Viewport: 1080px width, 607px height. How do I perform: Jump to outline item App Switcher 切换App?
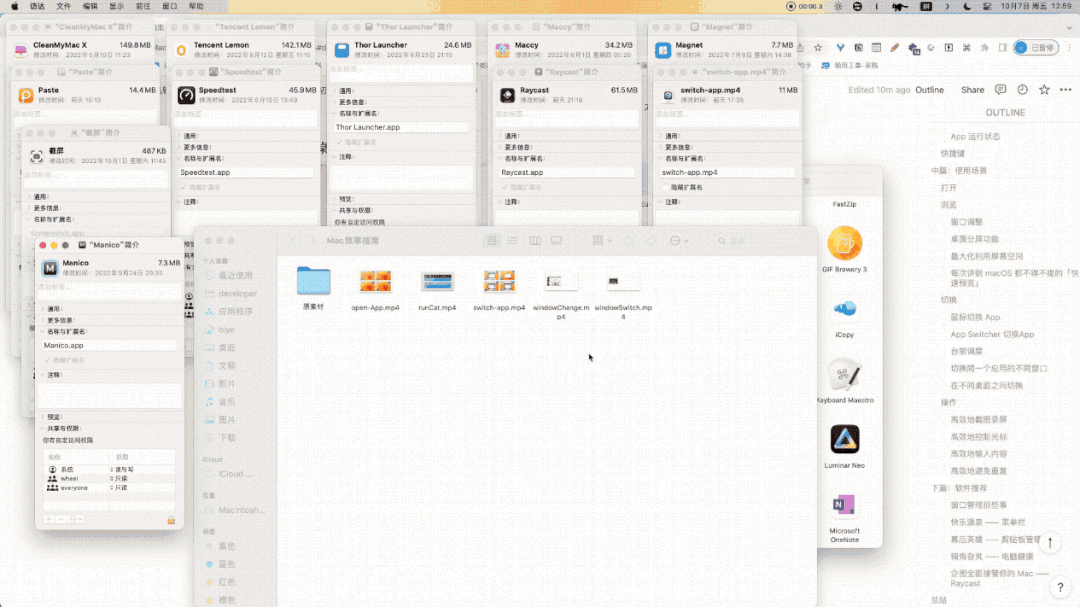click(x=992, y=334)
